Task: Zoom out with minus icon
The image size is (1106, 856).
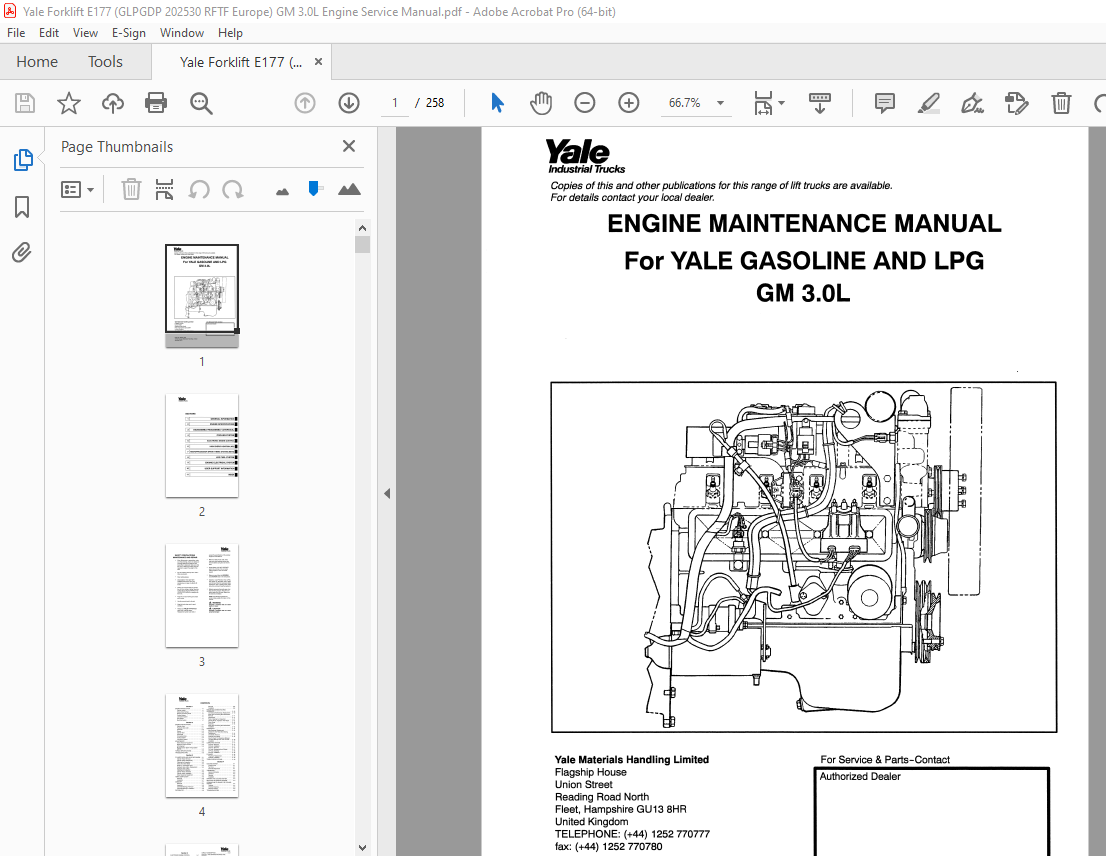Action: tap(585, 103)
